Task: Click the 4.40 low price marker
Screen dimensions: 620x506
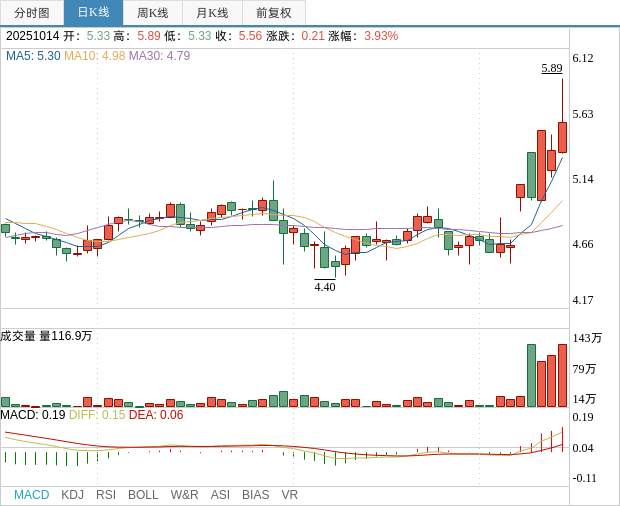Action: [x=325, y=287]
